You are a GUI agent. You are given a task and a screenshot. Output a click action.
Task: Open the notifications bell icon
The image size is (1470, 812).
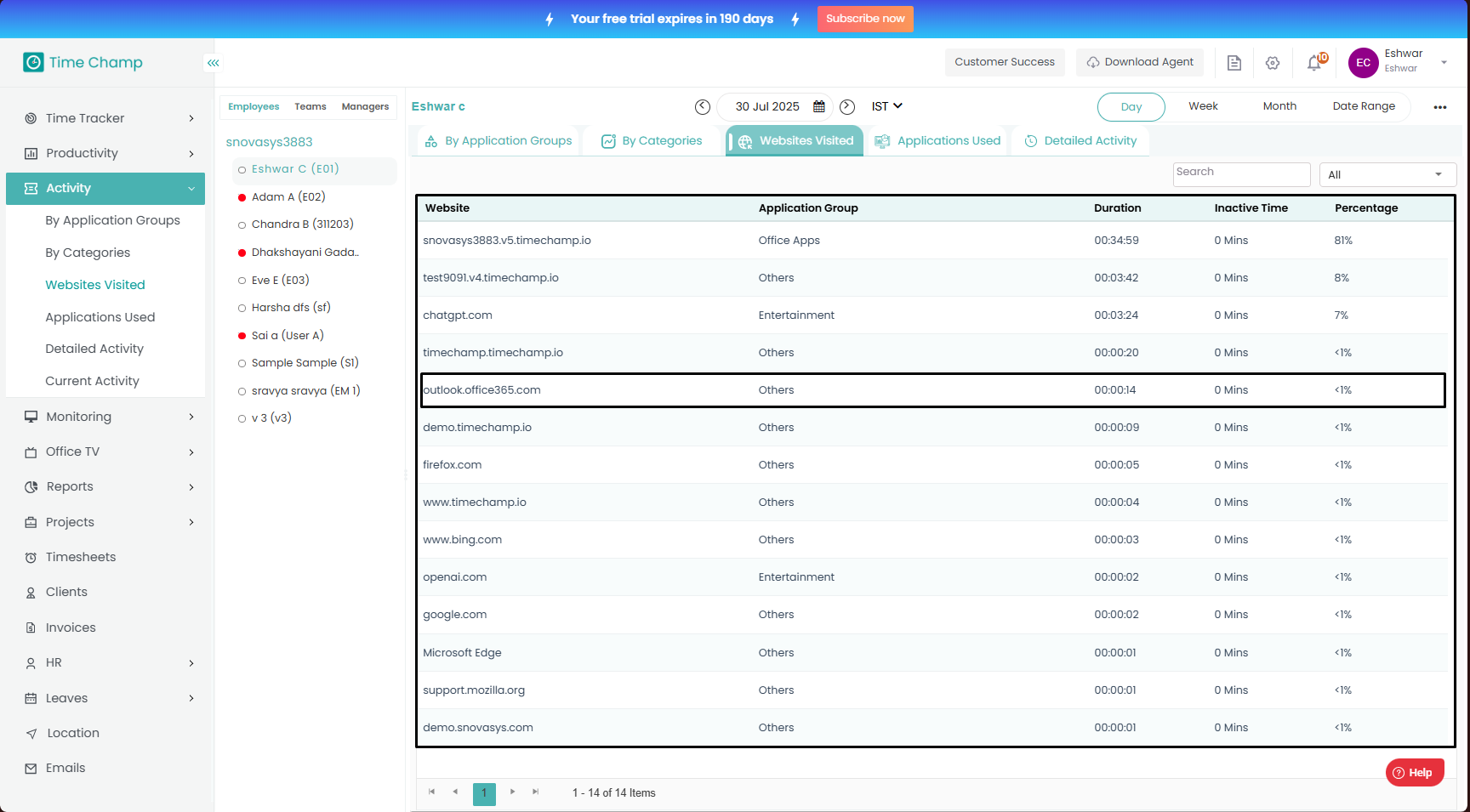1314,63
